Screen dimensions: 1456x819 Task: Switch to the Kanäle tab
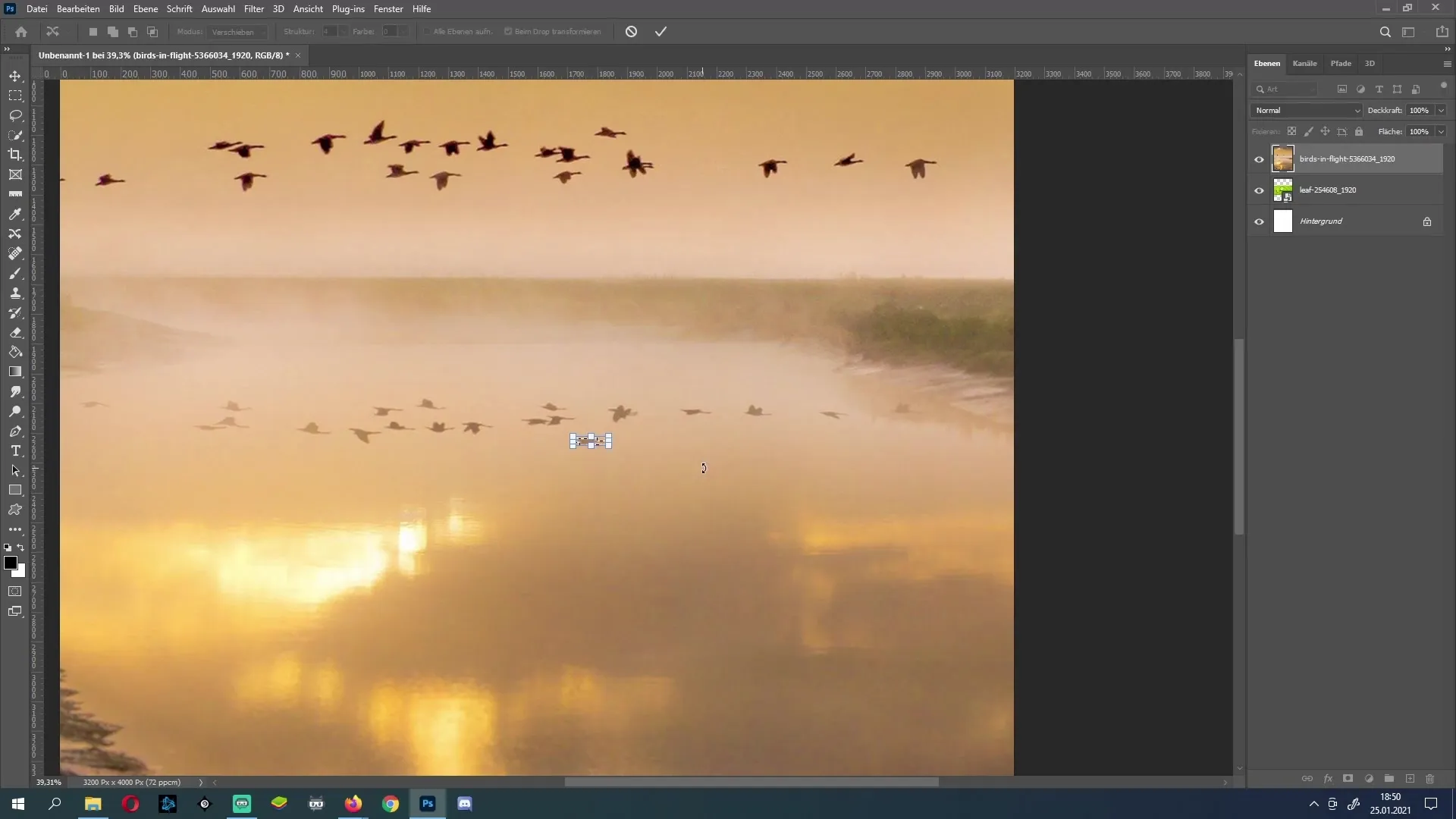tap(1304, 64)
